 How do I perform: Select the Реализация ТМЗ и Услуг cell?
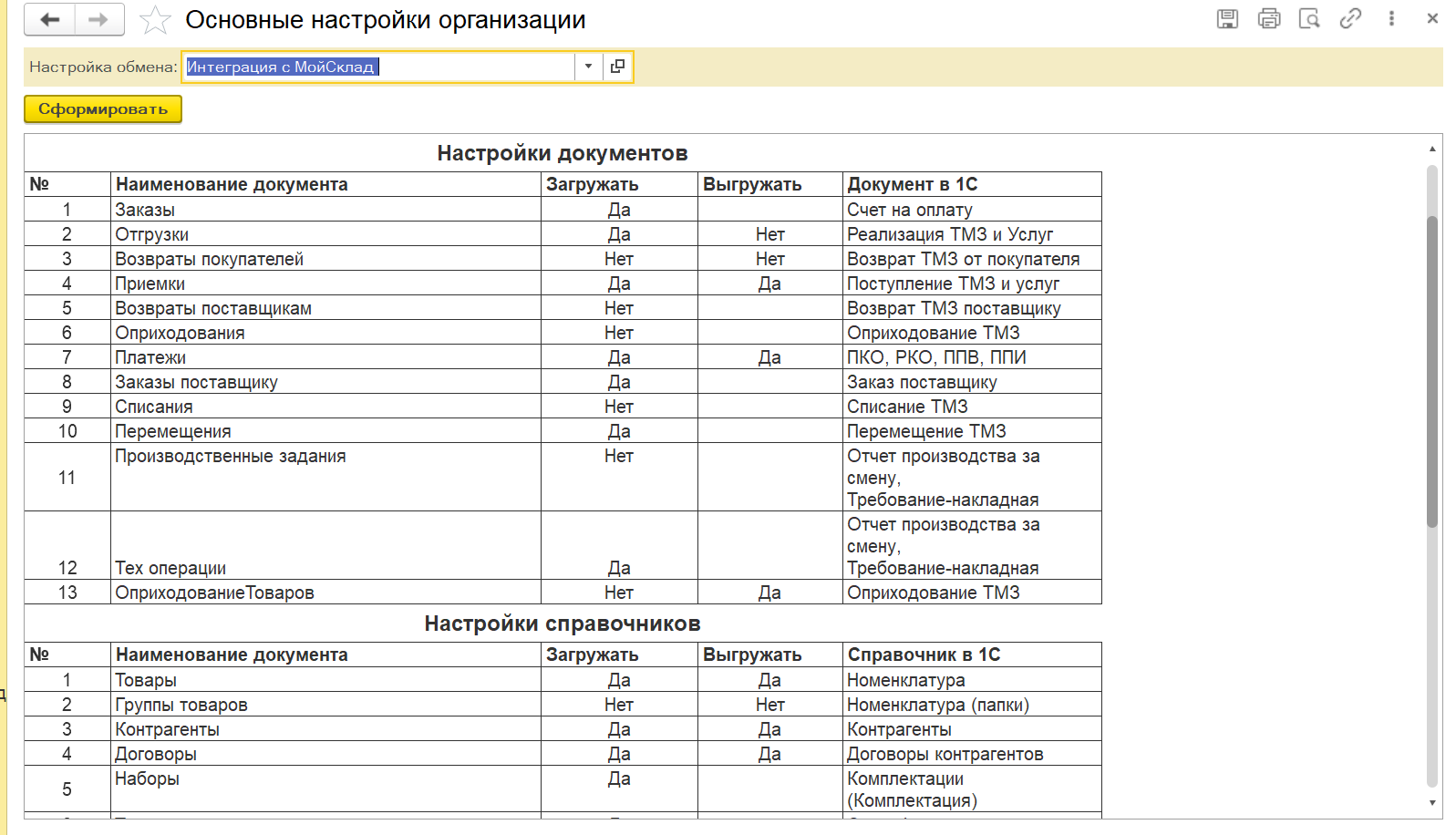(x=972, y=234)
